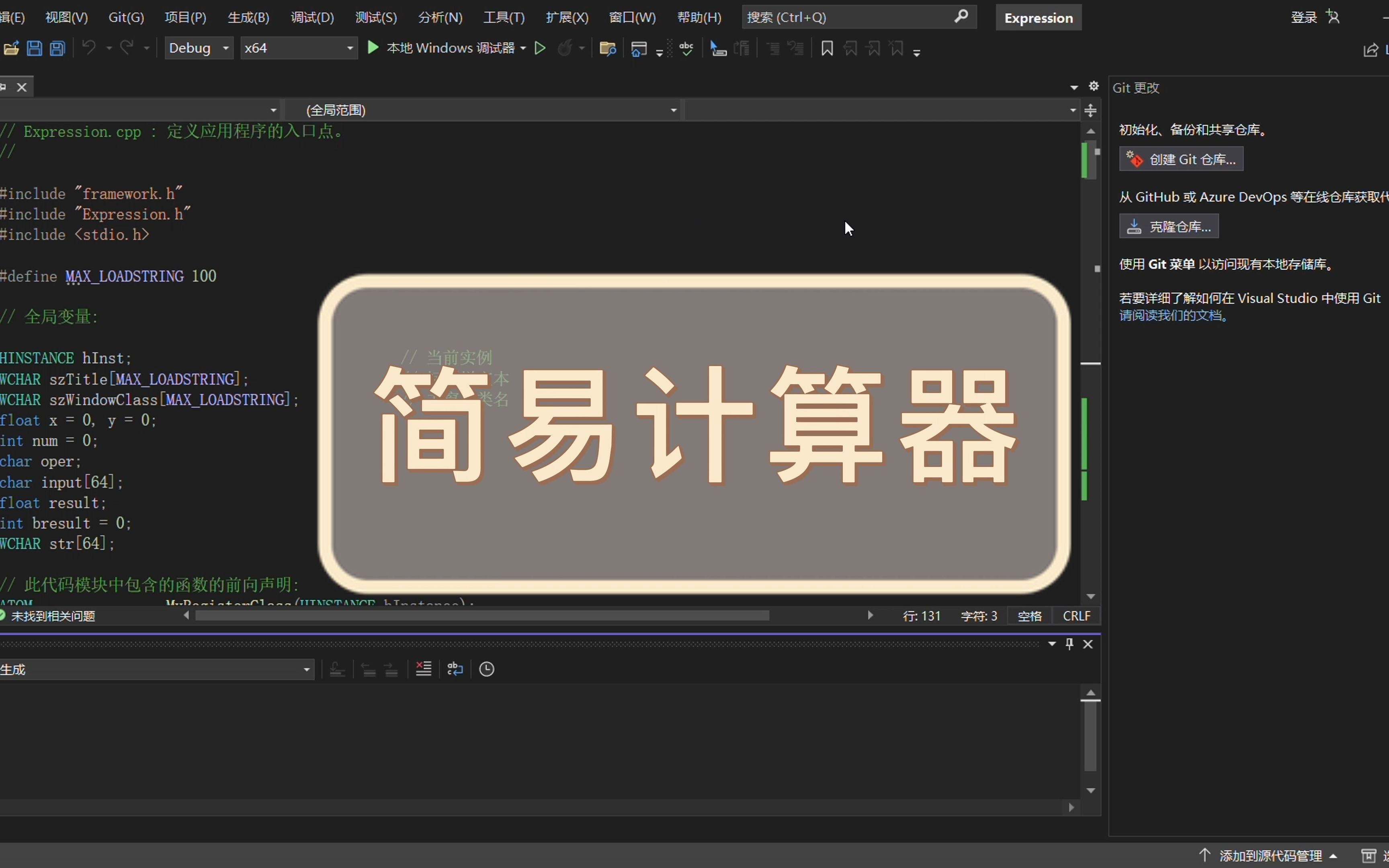Click the editor horizontal scrollbar thumb
Image resolution: width=1389 pixels, height=868 pixels.
click(482, 615)
